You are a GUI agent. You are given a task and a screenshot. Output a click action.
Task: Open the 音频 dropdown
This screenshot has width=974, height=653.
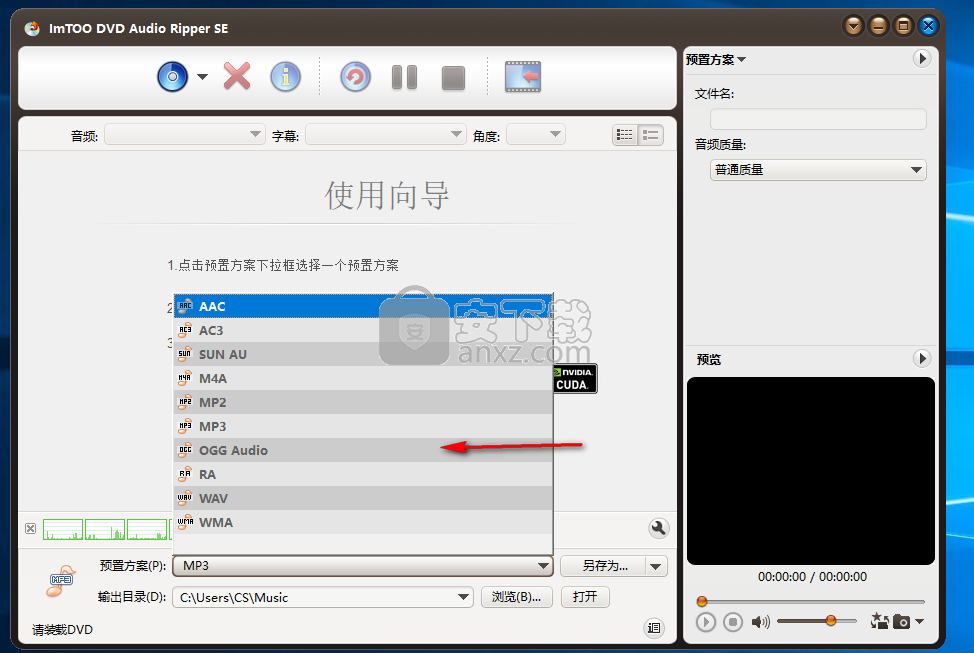184,134
